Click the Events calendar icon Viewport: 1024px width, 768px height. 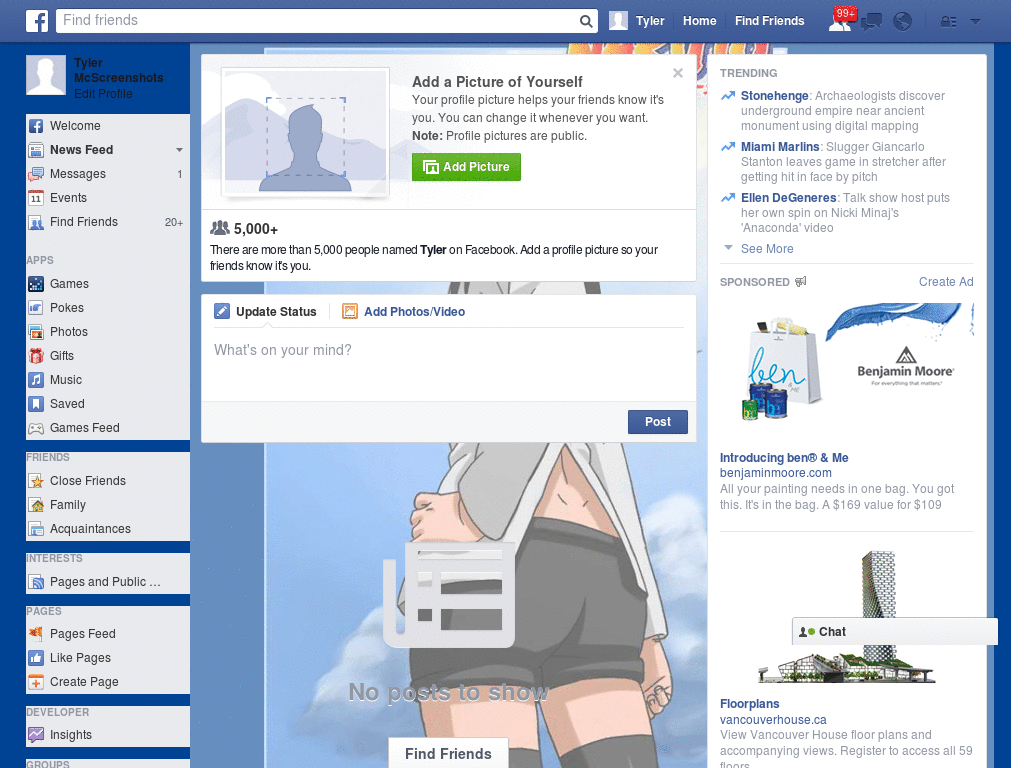(x=36, y=198)
